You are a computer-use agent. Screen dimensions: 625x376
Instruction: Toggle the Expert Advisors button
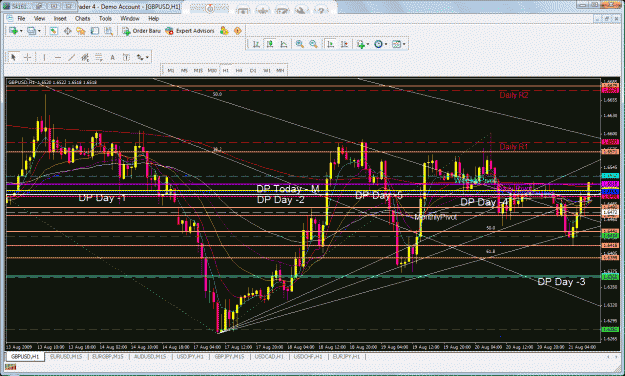click(x=190, y=31)
